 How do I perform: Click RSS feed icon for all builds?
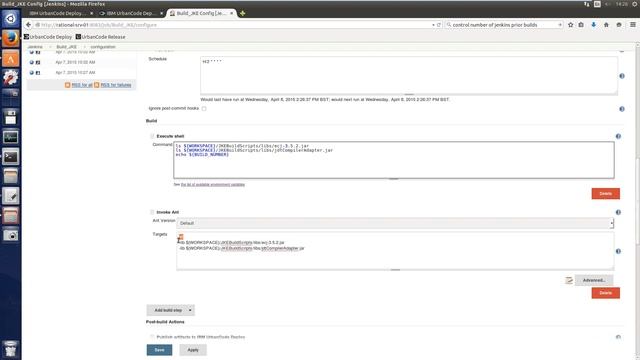coord(67,85)
